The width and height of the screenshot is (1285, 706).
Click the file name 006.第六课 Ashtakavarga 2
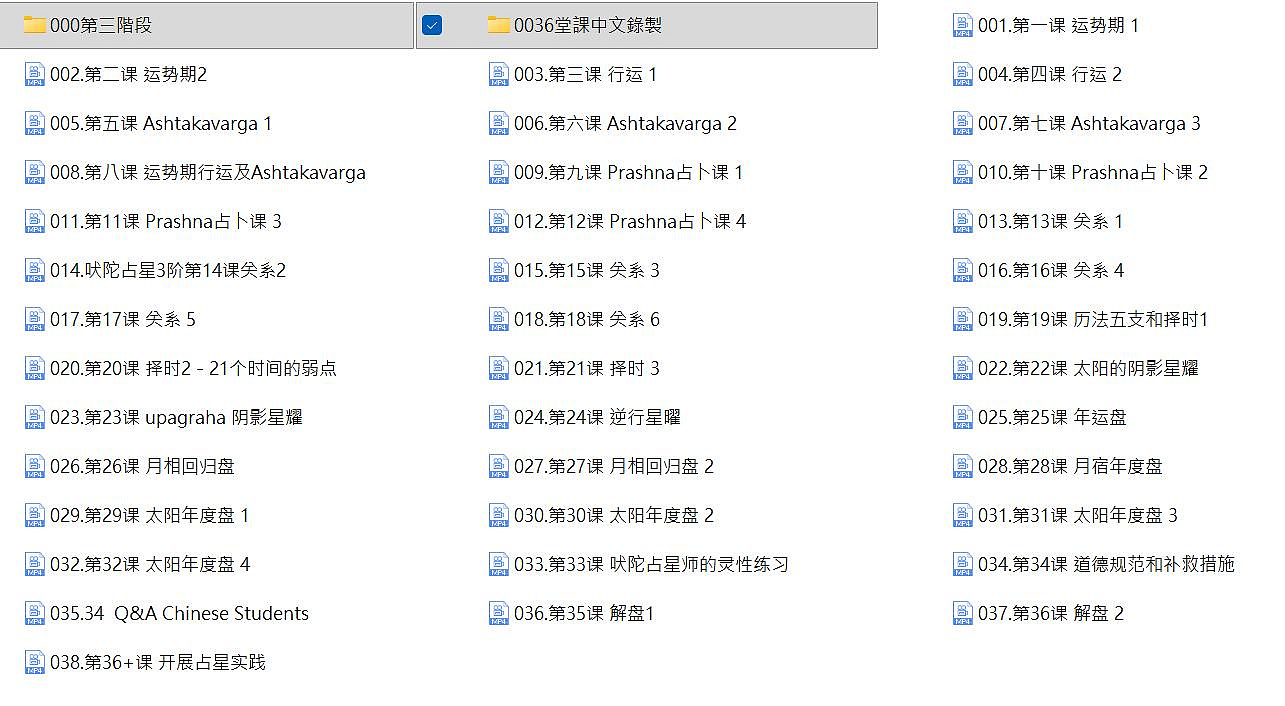[x=625, y=123]
